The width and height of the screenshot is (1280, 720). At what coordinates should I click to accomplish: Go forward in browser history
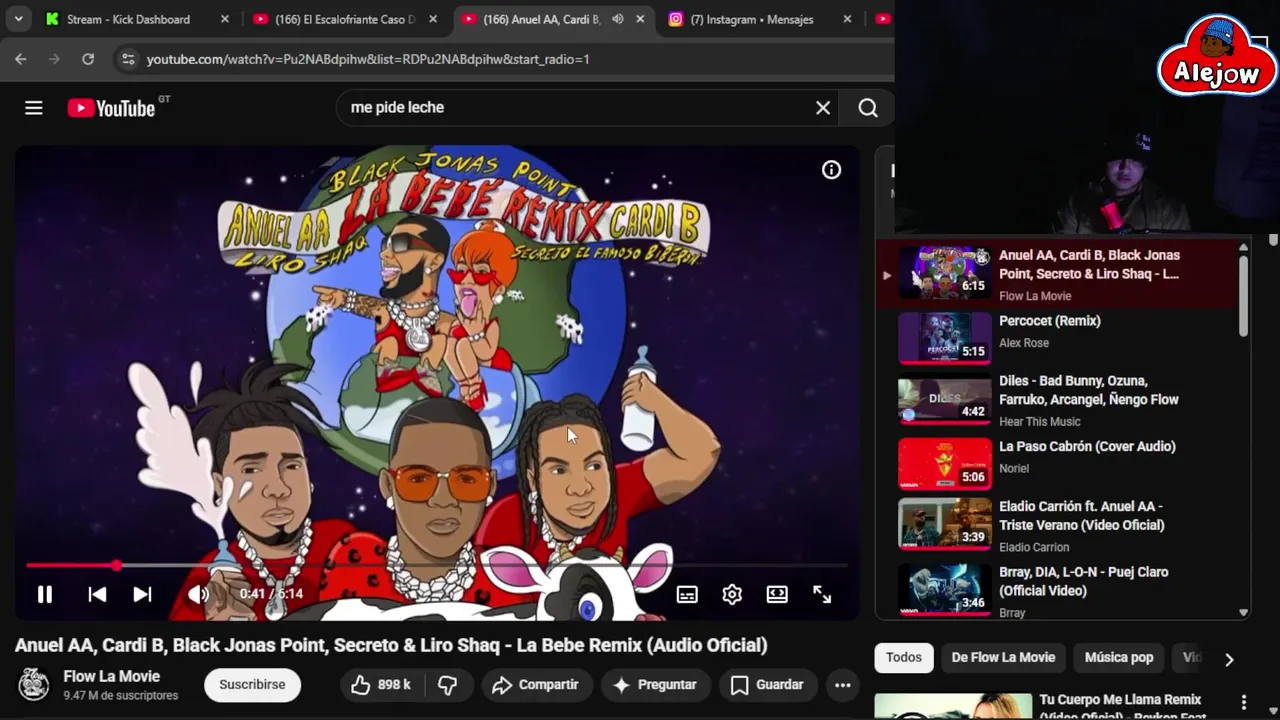(x=55, y=60)
